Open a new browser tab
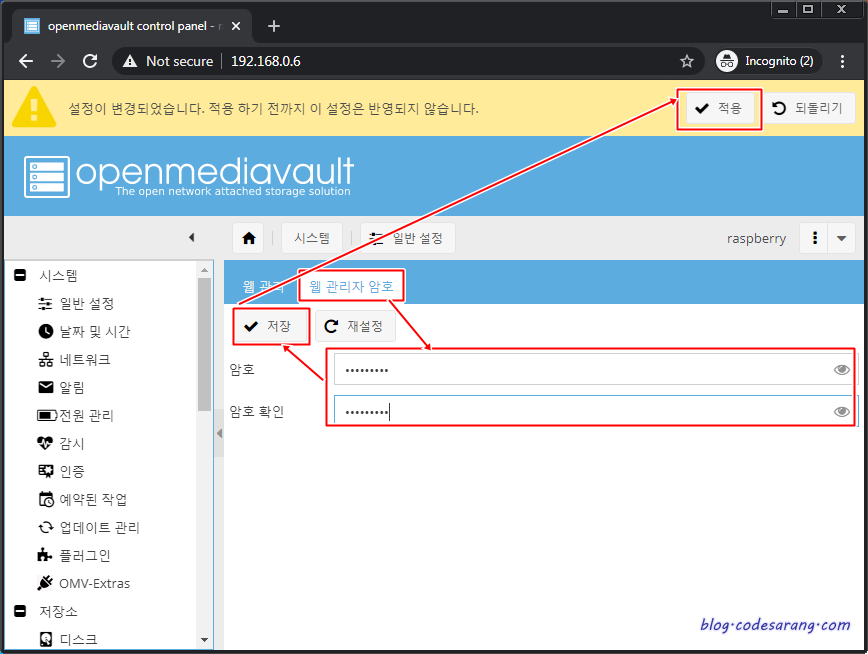Screen dimensions: 868x654 click(x=273, y=26)
